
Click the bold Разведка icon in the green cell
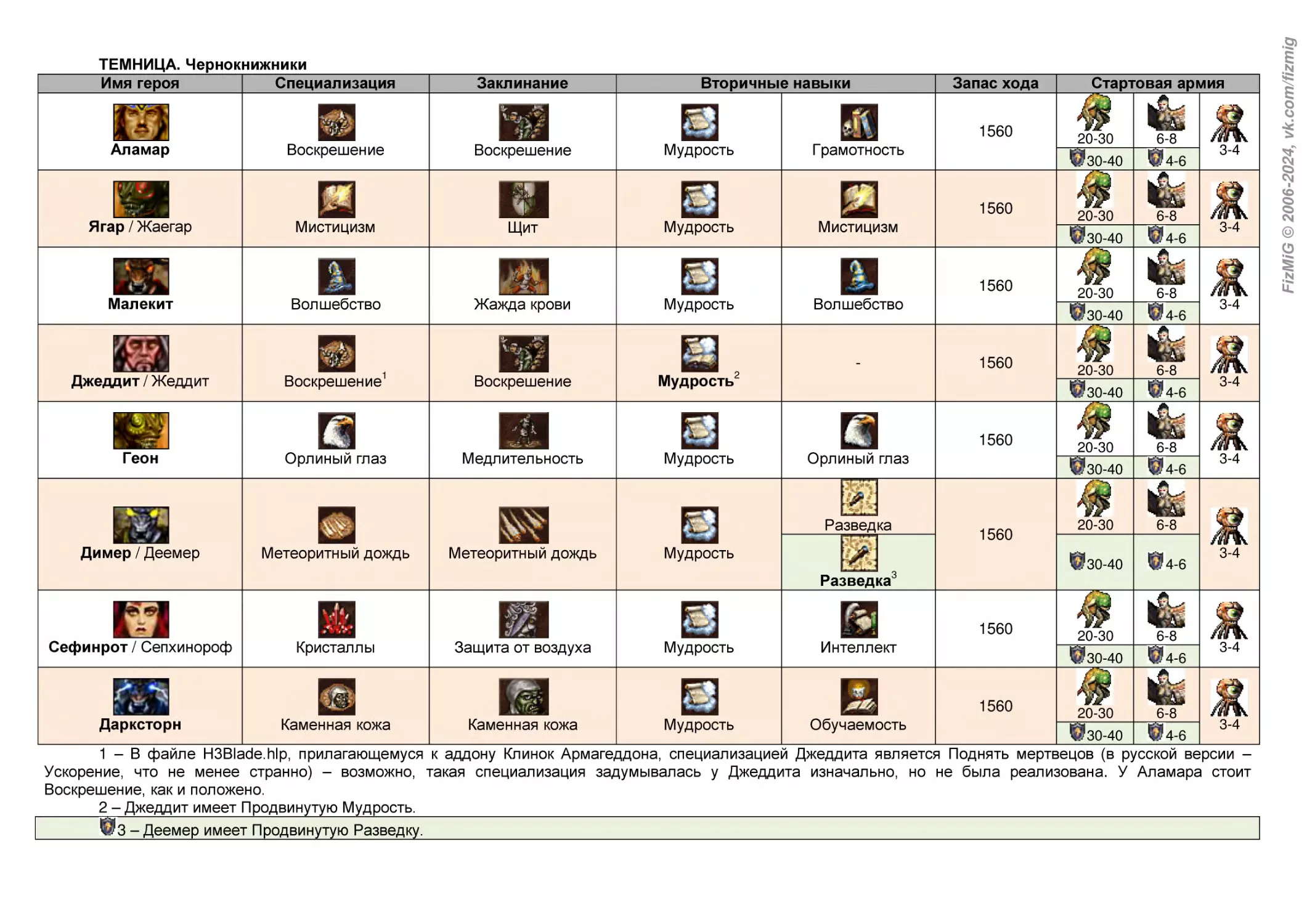tap(859, 553)
